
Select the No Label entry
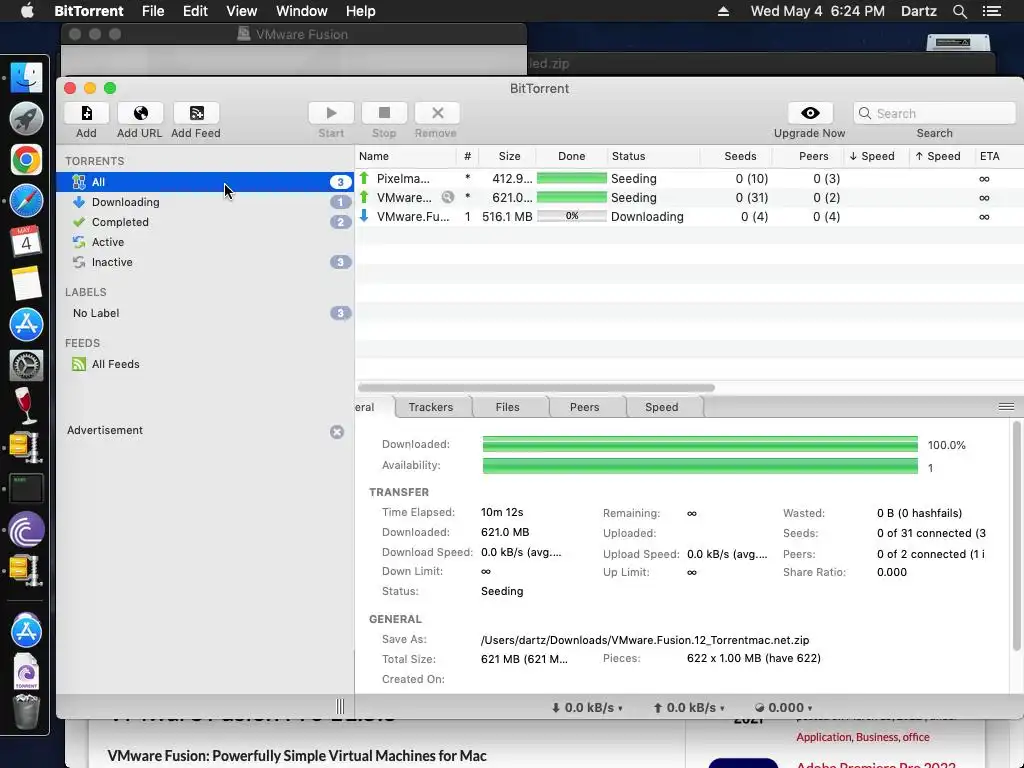[x=205, y=313]
